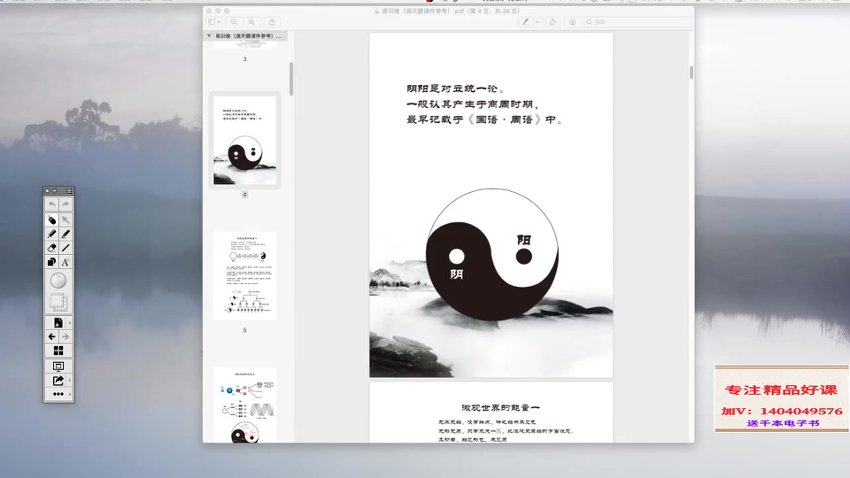
Task: Click the Preview window title text
Action: click(x=450, y=11)
